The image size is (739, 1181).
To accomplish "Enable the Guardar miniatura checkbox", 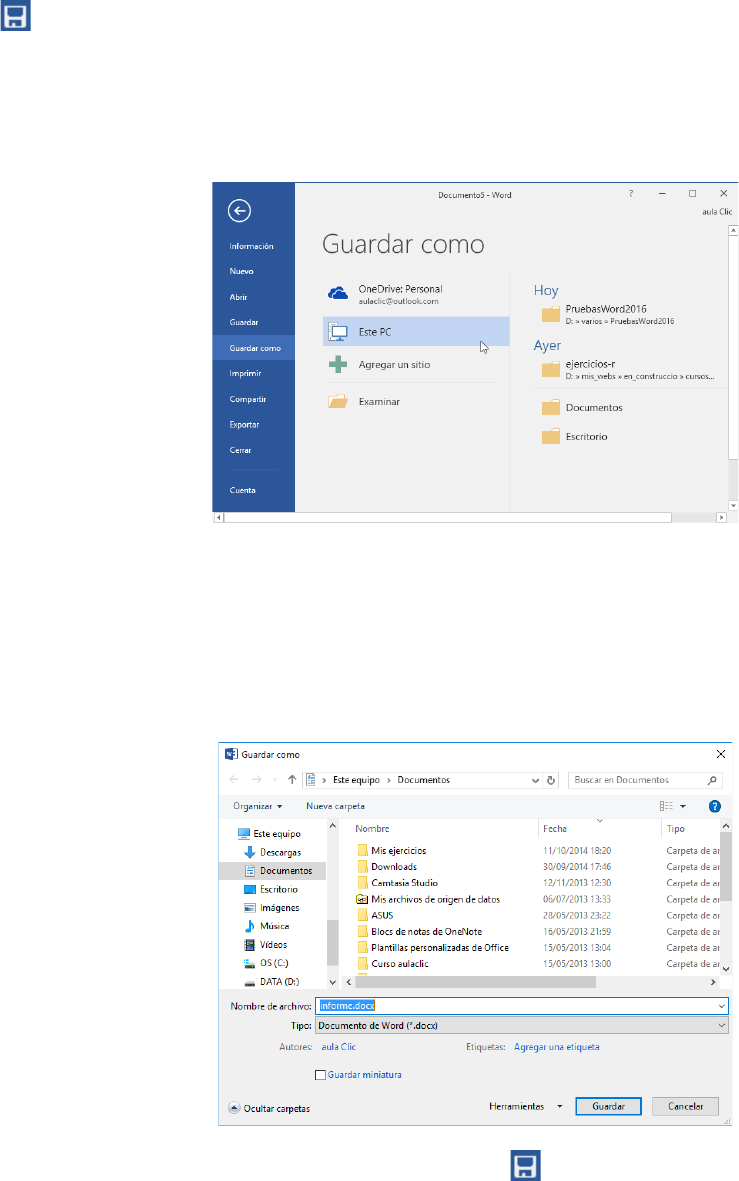I will click(320, 1075).
